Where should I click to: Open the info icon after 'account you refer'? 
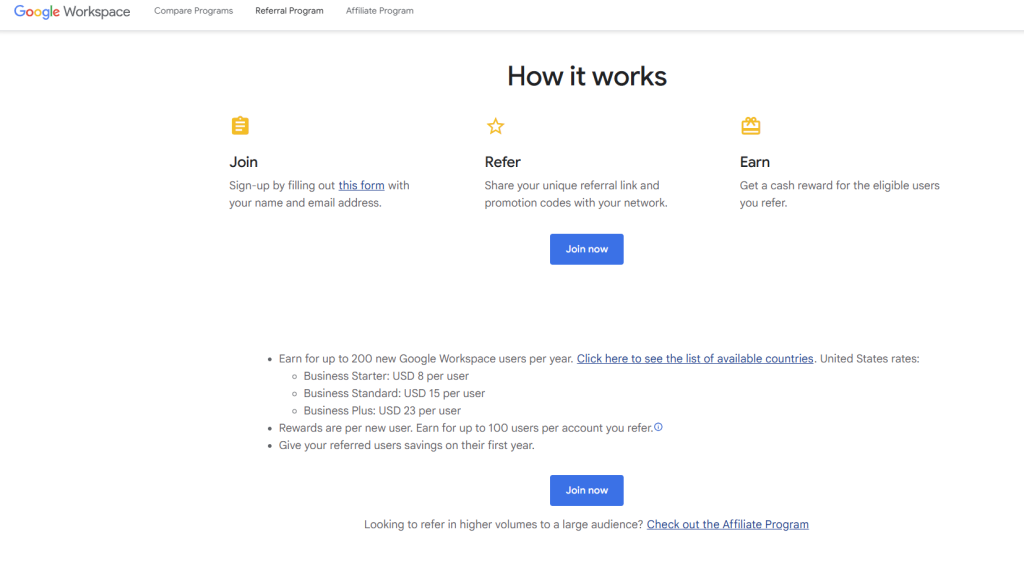click(x=658, y=427)
